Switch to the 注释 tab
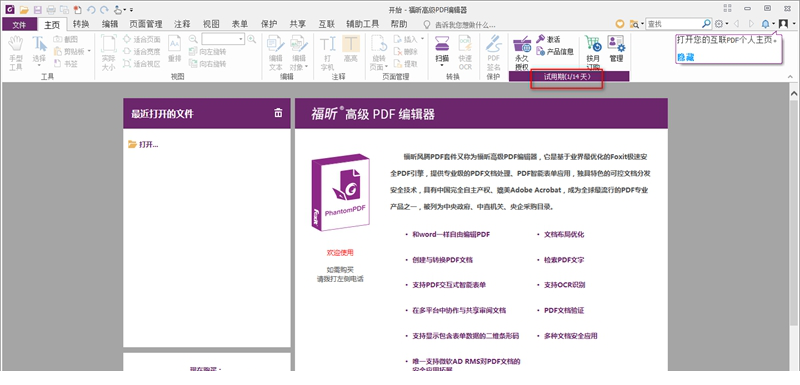The height and width of the screenshot is (385, 800). click(x=182, y=24)
